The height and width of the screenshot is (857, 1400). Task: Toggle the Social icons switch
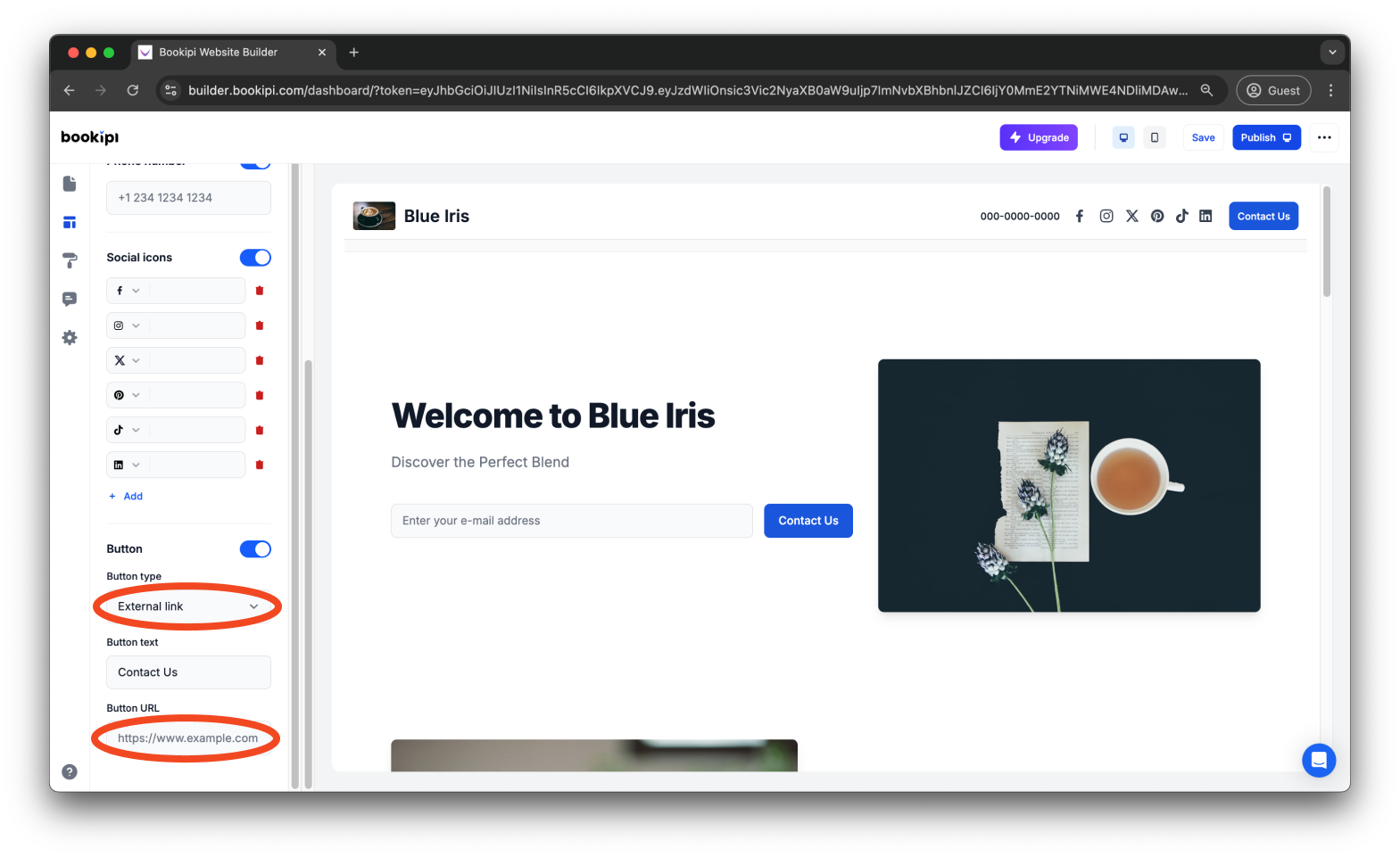(x=255, y=258)
